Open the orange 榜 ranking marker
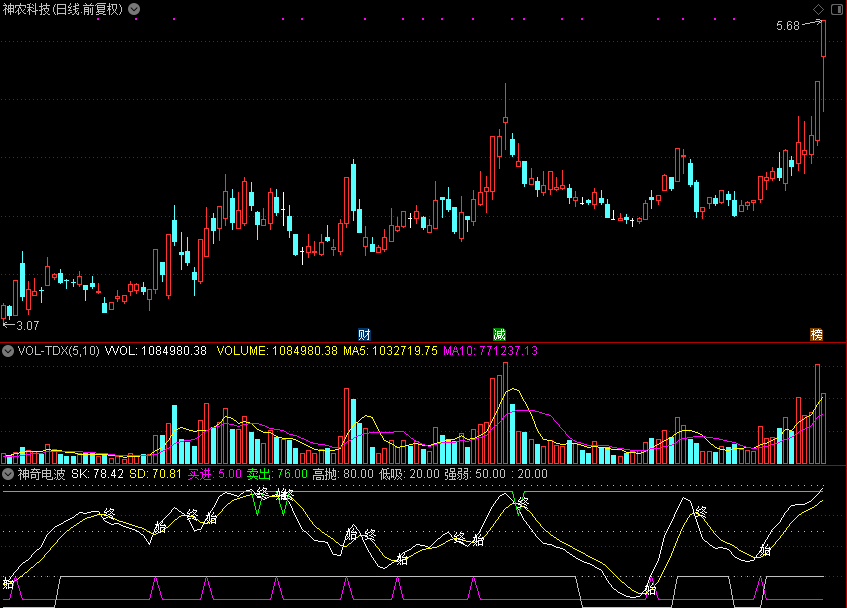This screenshot has width=847, height=608. [818, 333]
